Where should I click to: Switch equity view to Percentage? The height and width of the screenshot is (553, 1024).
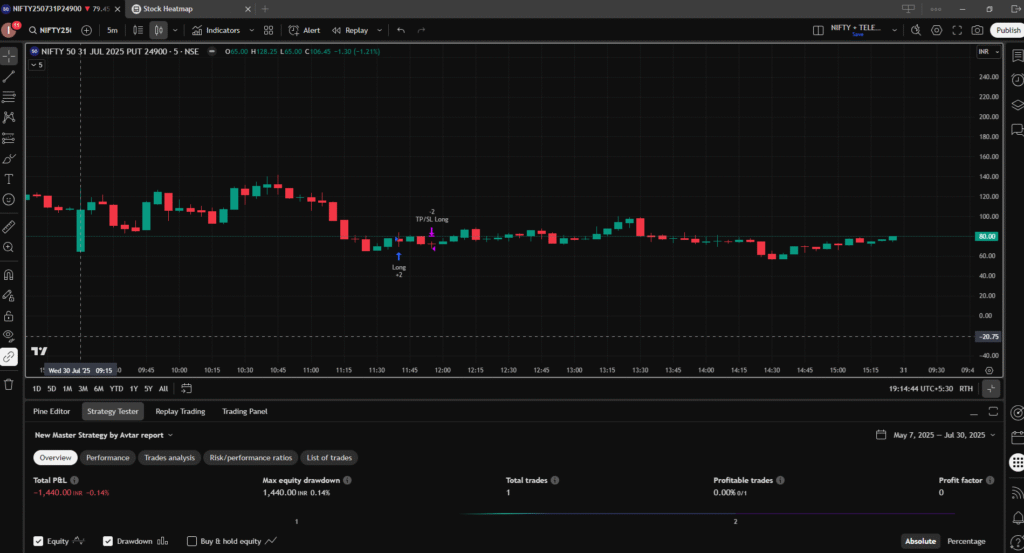[x=966, y=541]
